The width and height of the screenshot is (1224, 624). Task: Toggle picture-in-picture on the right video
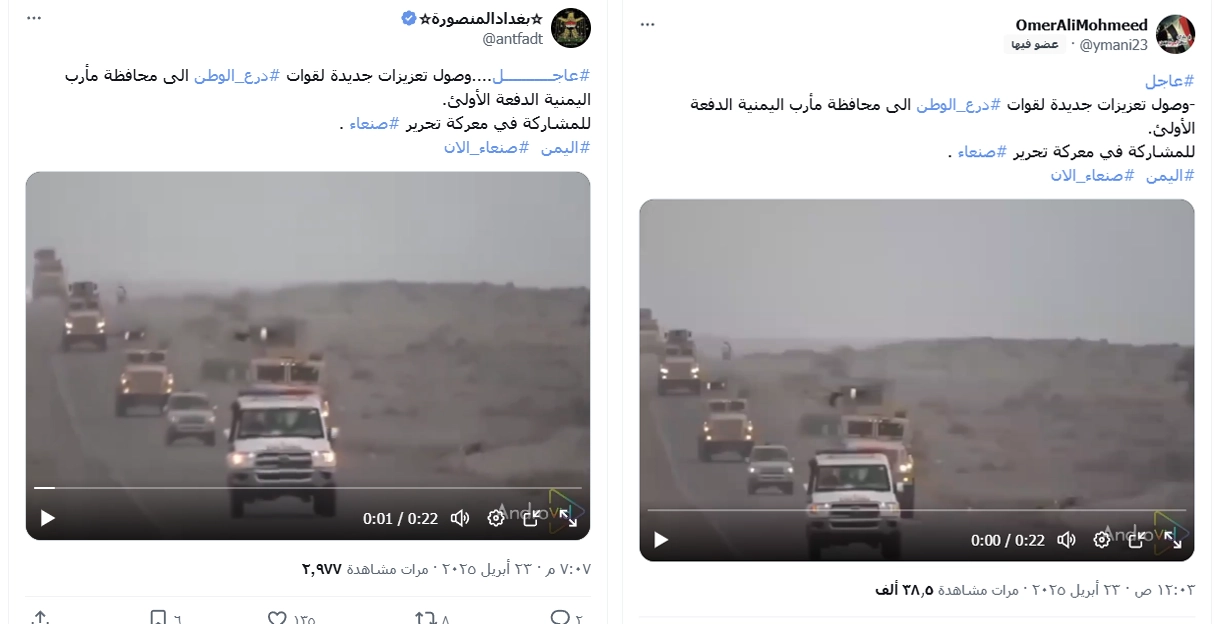[1137, 540]
